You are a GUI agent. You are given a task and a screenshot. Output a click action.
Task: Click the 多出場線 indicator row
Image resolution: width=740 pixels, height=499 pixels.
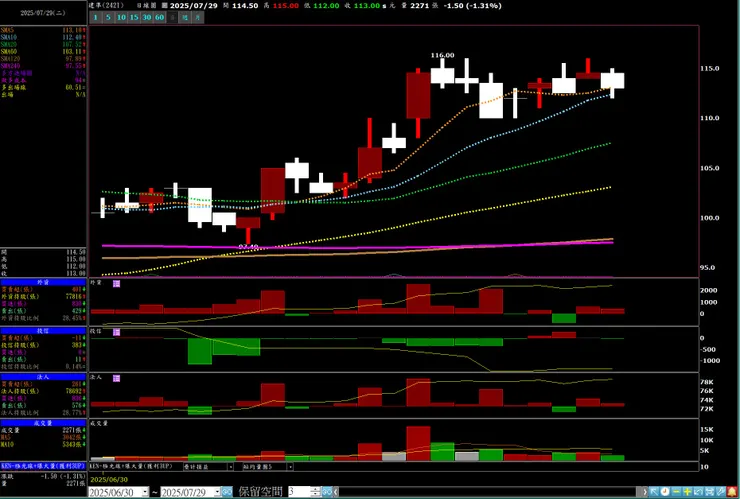pyautogui.click(x=43, y=87)
